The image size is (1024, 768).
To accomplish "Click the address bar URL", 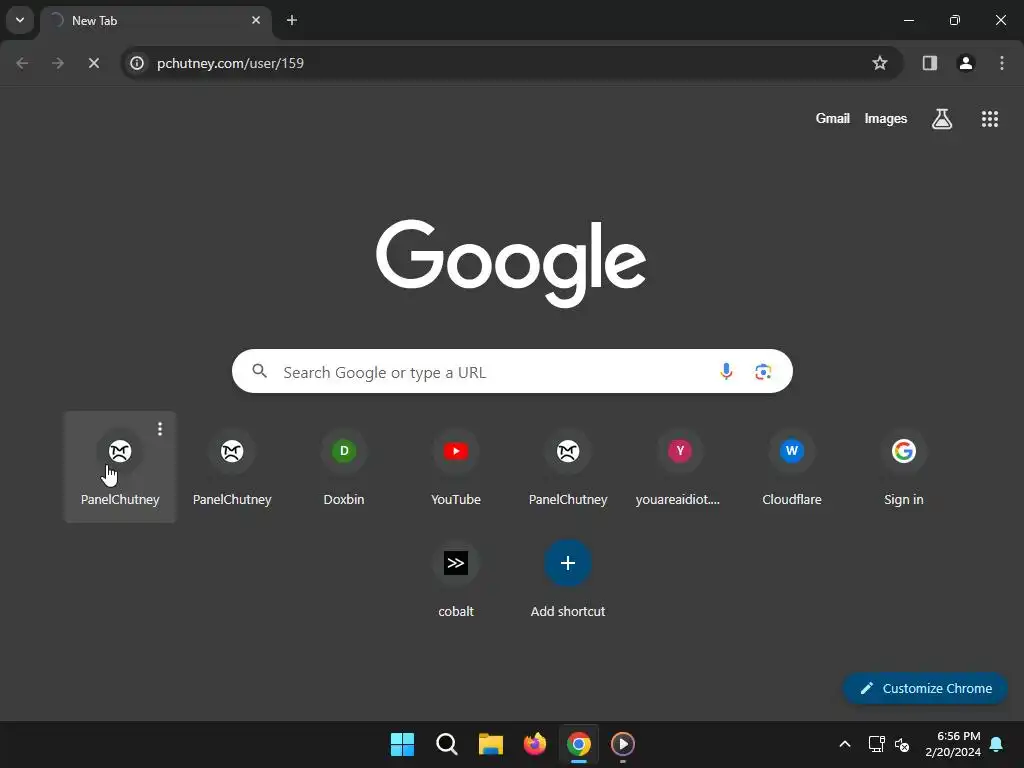I will coord(231,63).
